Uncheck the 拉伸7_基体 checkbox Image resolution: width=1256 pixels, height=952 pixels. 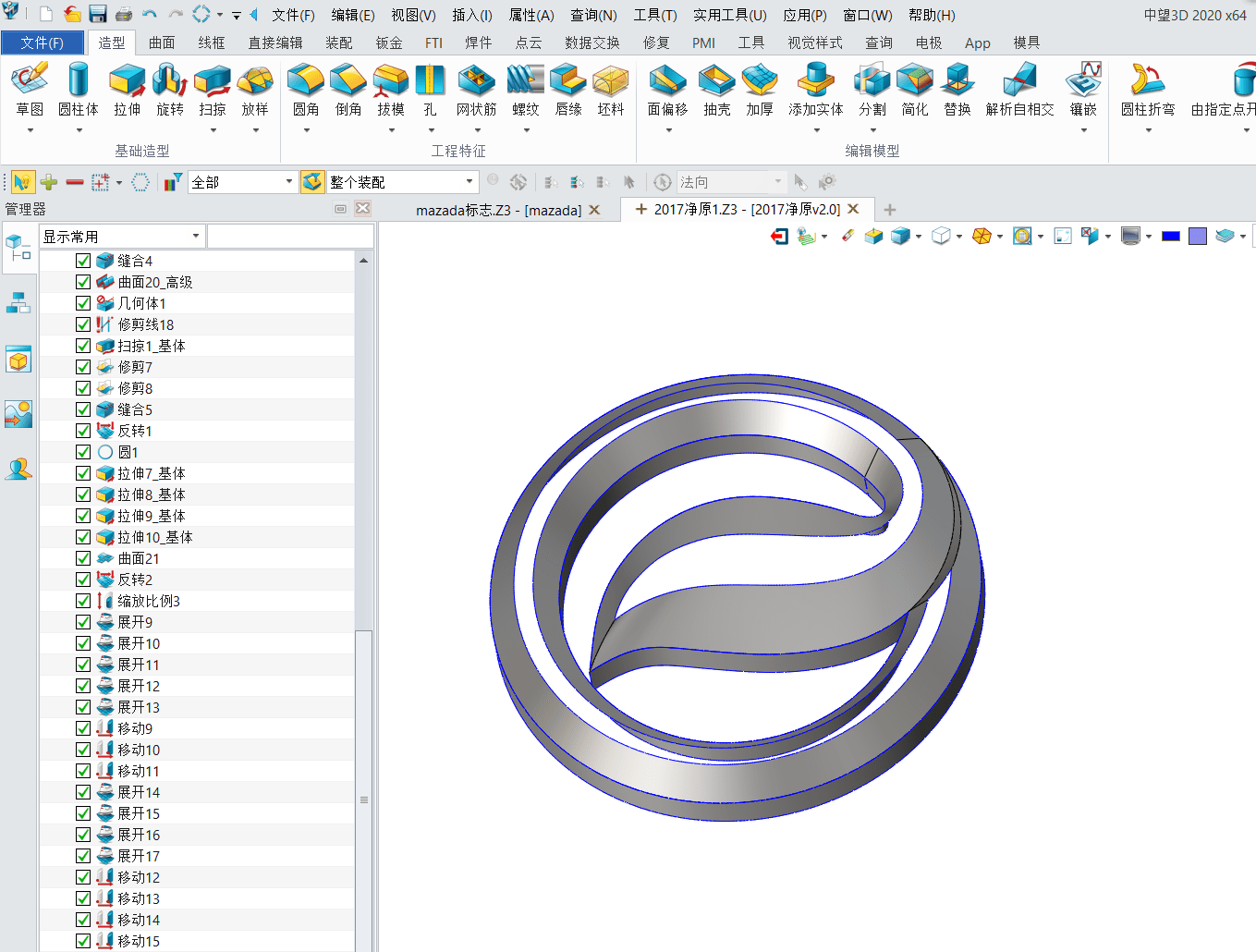[x=83, y=473]
